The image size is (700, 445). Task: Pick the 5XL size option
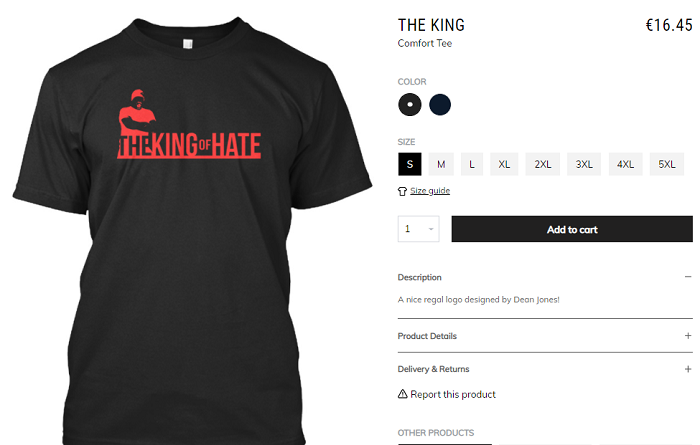point(667,164)
